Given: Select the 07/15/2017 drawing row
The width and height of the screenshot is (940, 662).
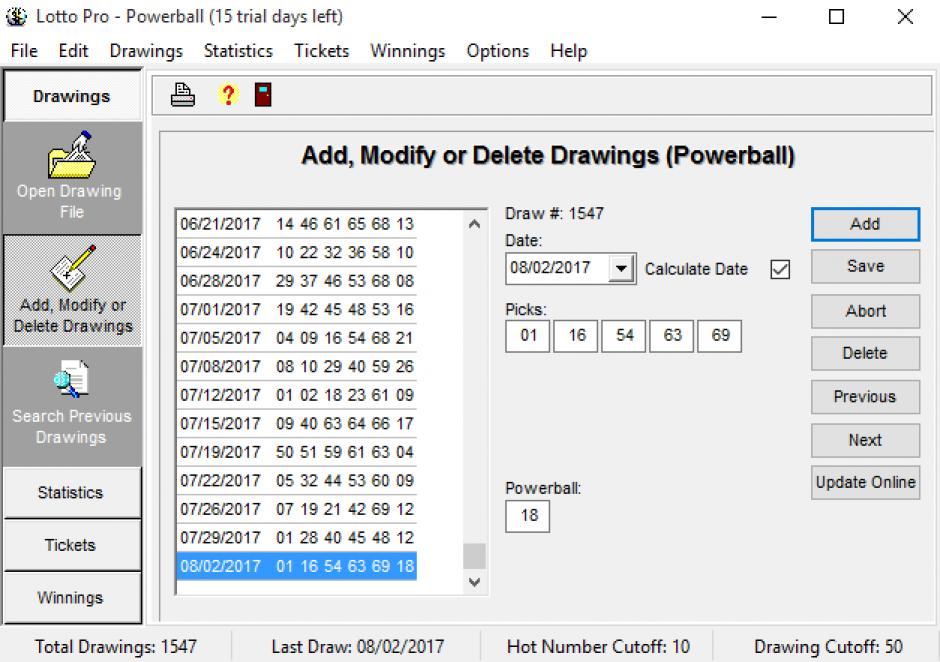Looking at the screenshot, I should coord(297,424).
